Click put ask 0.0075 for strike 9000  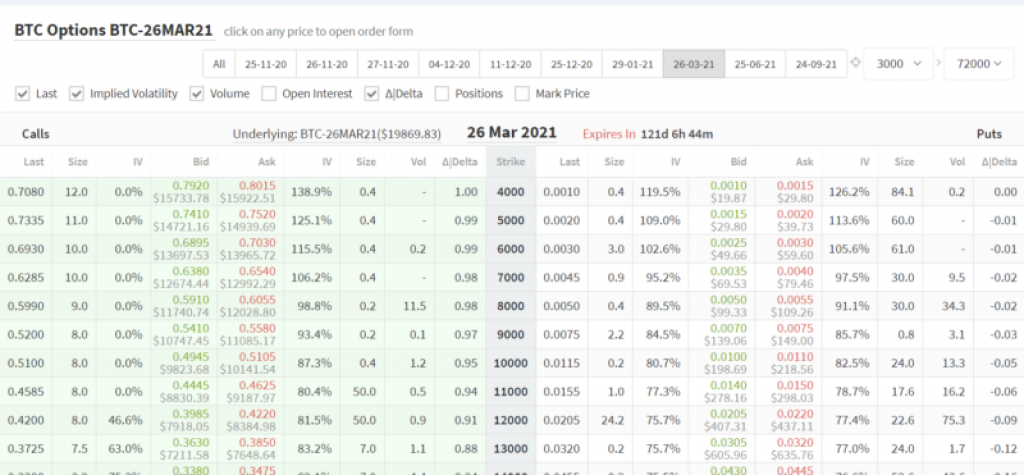(x=795, y=329)
